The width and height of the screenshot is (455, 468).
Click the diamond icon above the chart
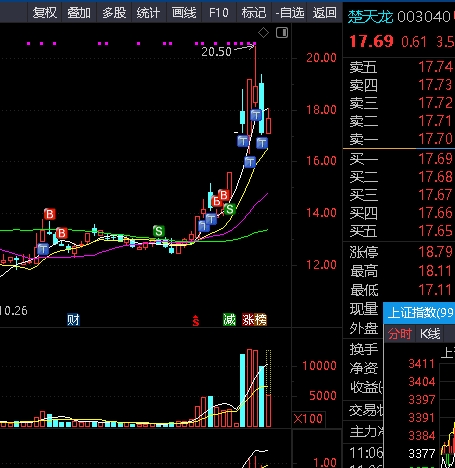[263, 33]
